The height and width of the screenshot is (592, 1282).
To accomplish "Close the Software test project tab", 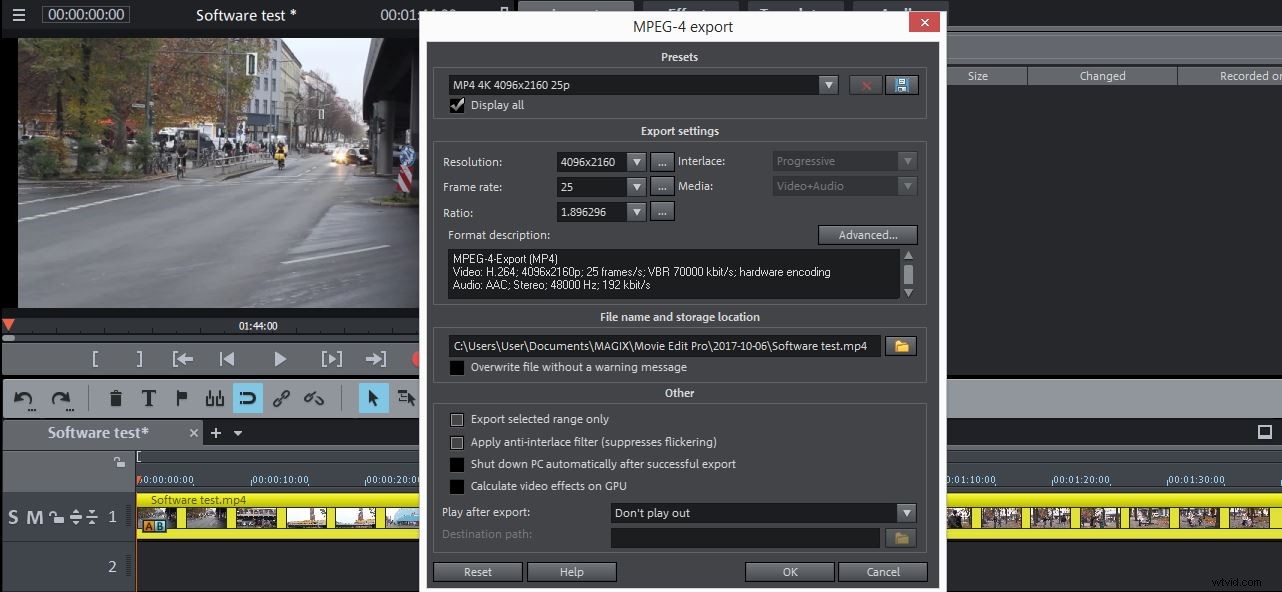I will coord(193,433).
